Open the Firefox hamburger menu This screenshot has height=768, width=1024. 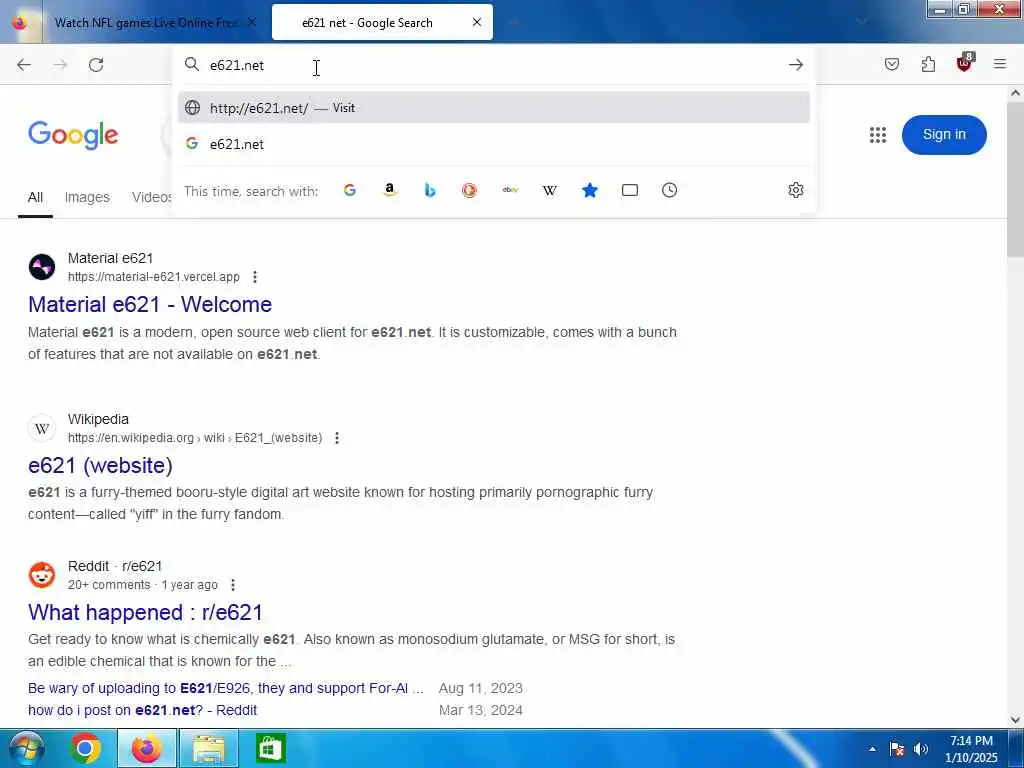tap(1000, 64)
